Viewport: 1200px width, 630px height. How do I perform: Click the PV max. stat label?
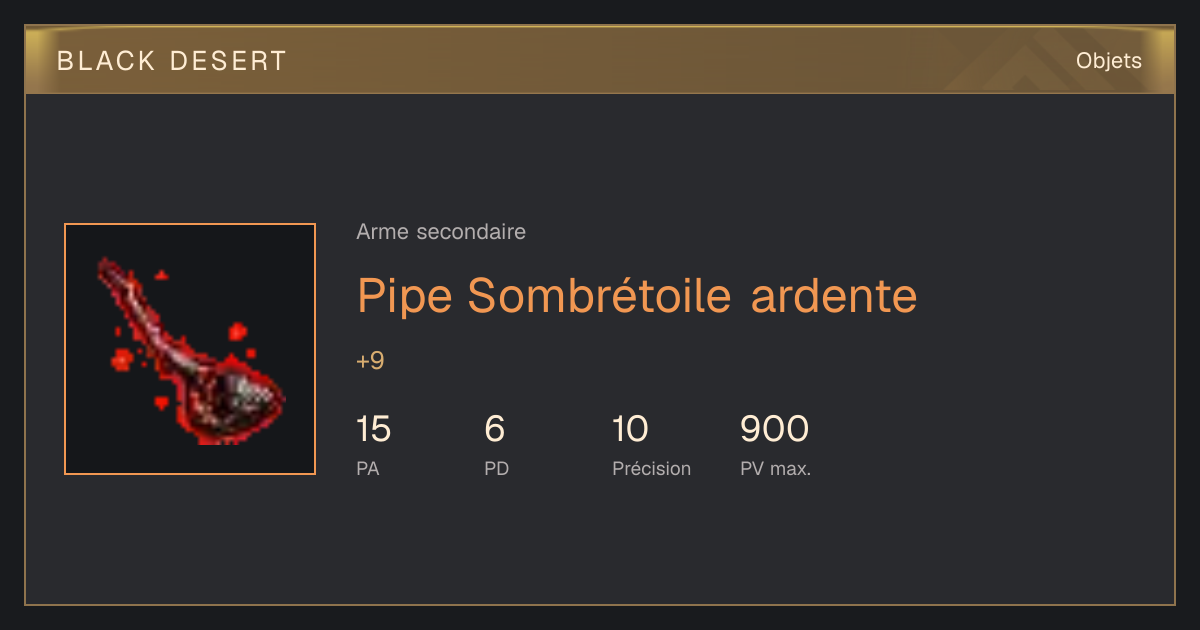click(x=775, y=468)
